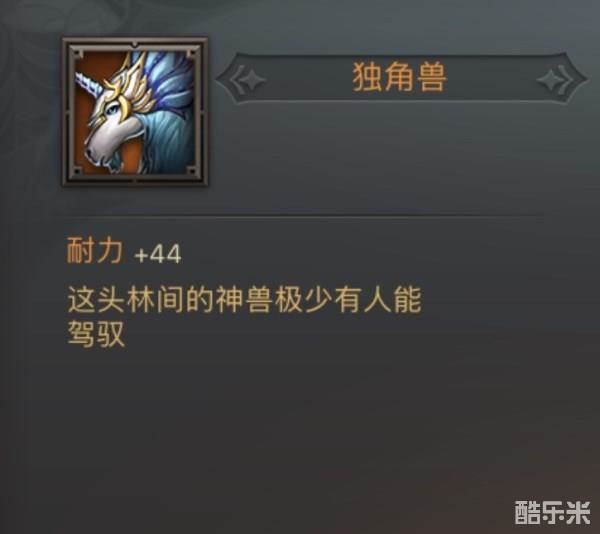Select the 独角兽 title text

click(399, 77)
